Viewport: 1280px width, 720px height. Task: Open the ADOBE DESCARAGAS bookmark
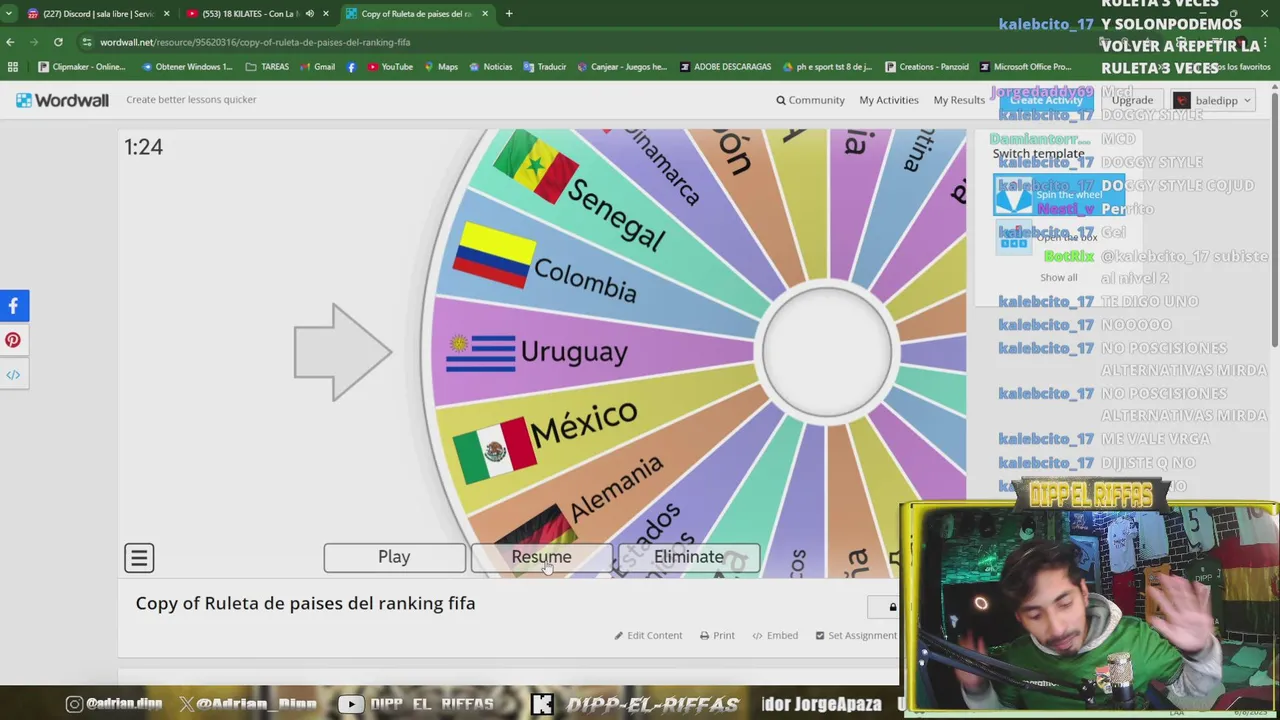coord(725,67)
